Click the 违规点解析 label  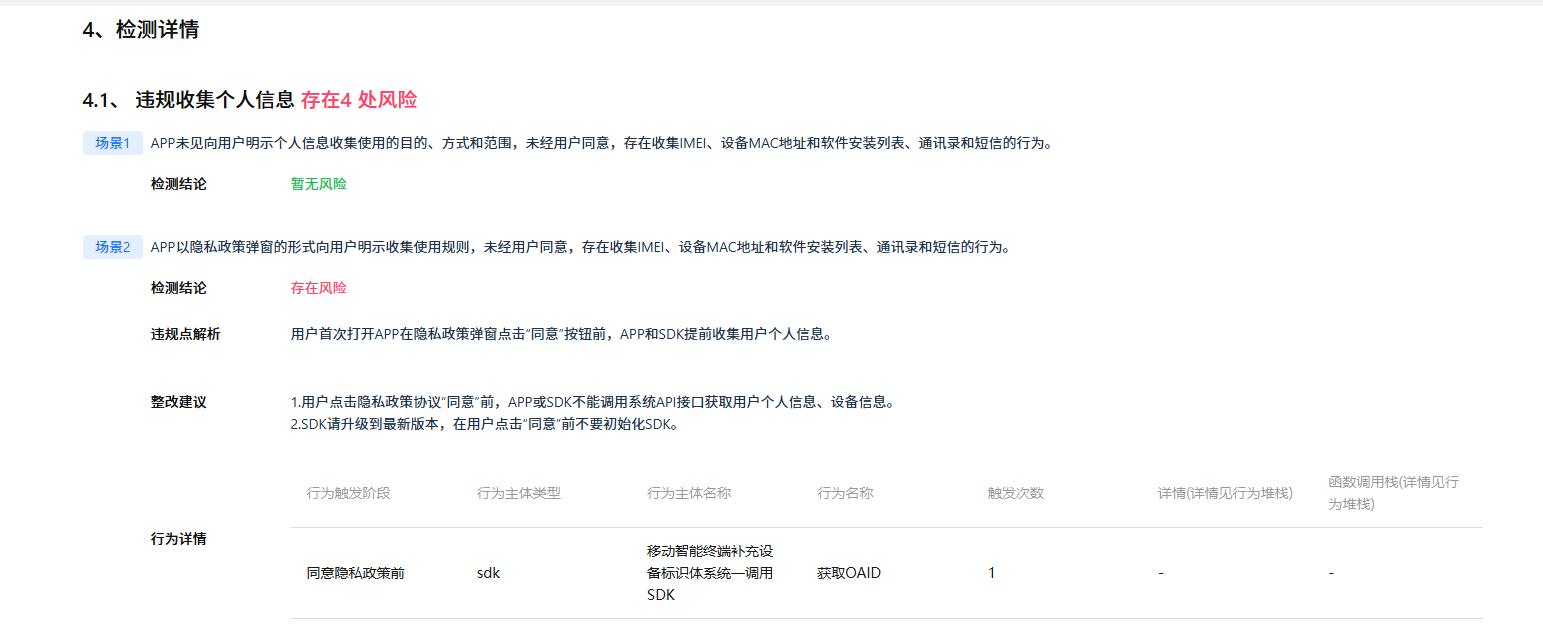pos(185,334)
